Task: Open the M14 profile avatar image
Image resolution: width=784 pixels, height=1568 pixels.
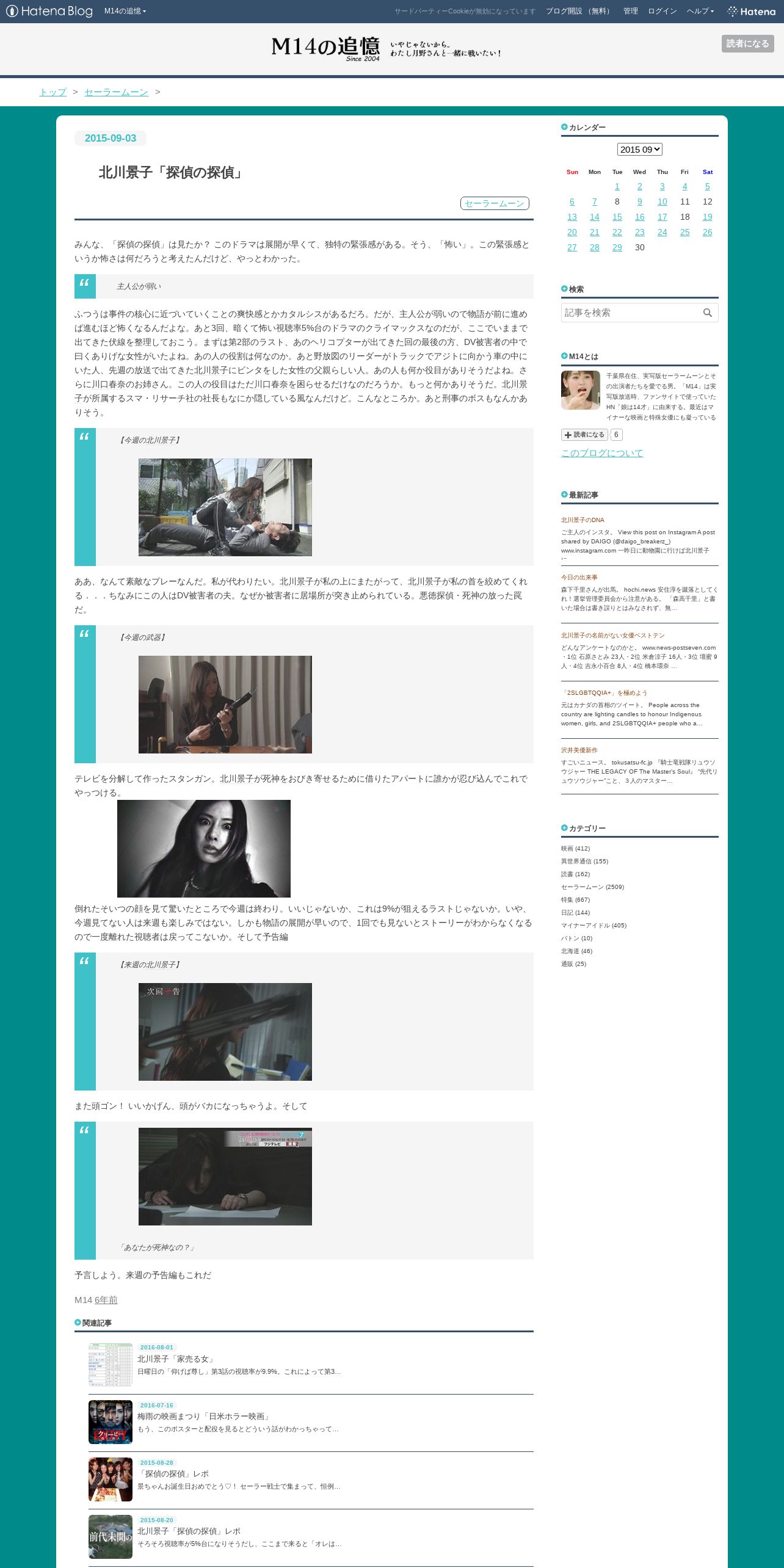Action: pos(581,390)
